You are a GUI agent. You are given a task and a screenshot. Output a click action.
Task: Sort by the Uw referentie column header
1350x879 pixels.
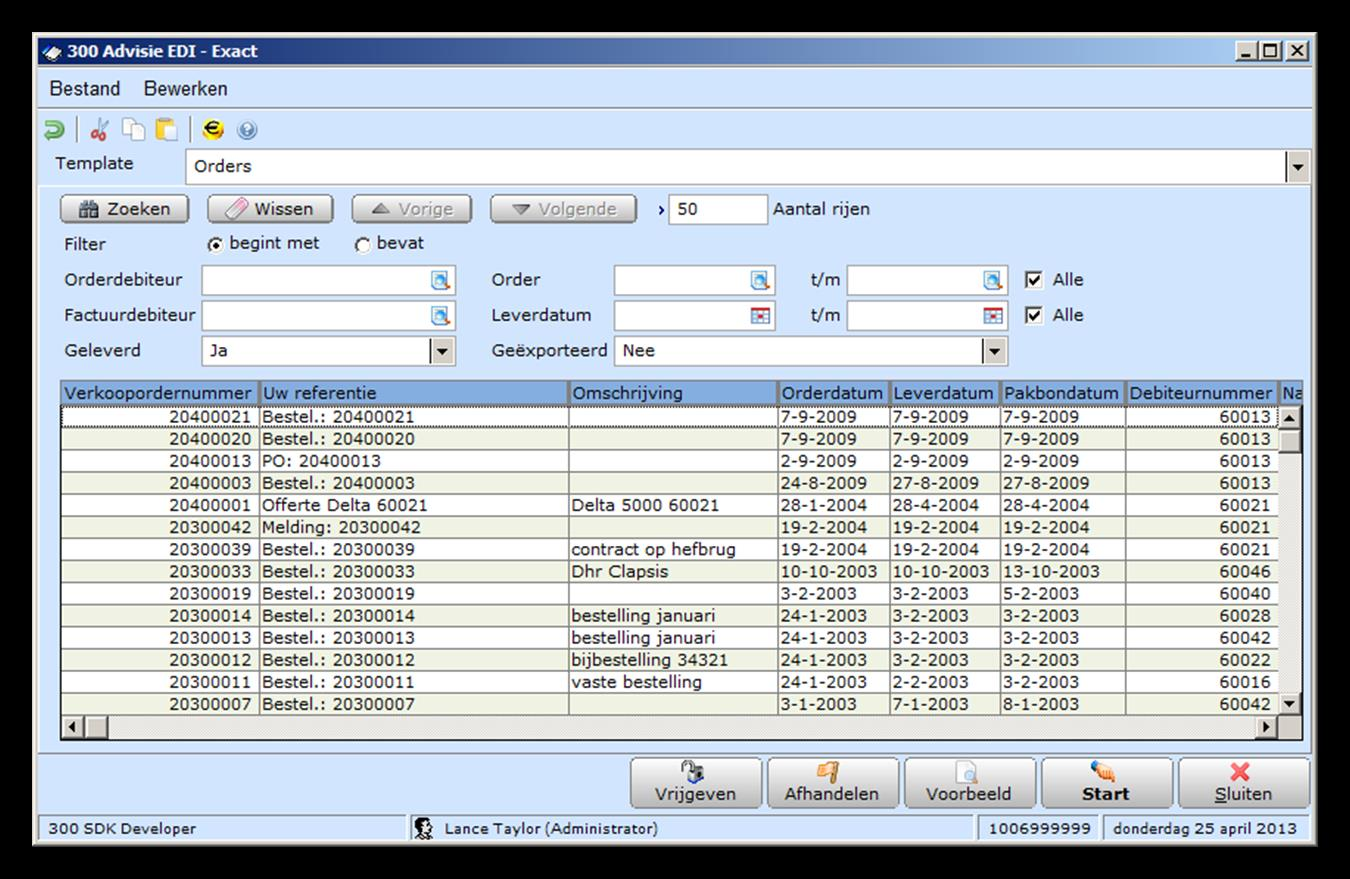tap(414, 393)
